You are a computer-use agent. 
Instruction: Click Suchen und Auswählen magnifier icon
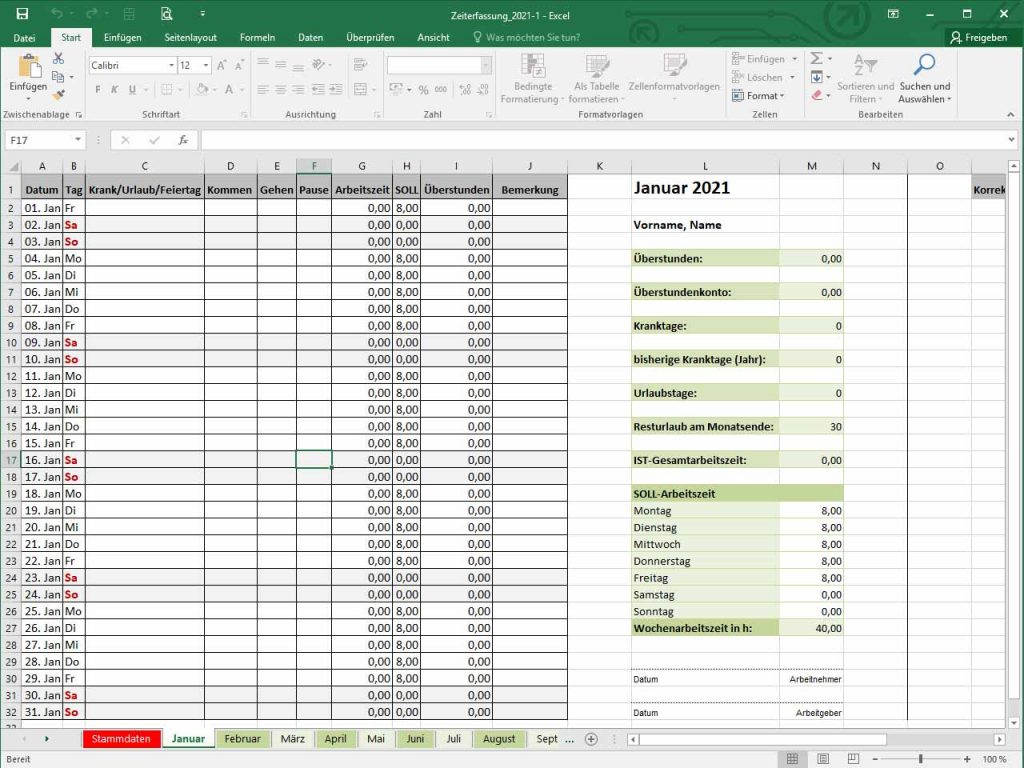point(925,63)
